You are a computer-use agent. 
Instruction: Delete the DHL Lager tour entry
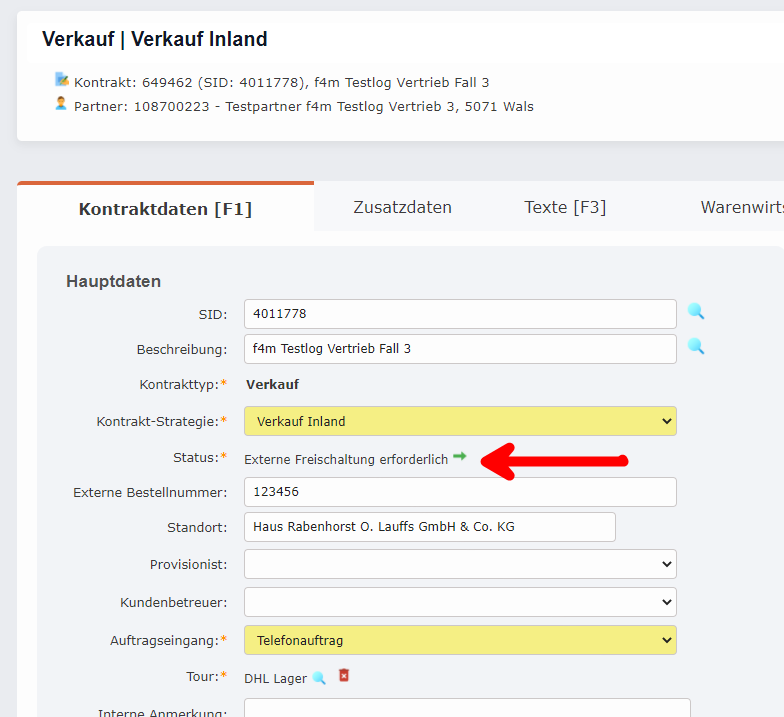click(x=344, y=676)
